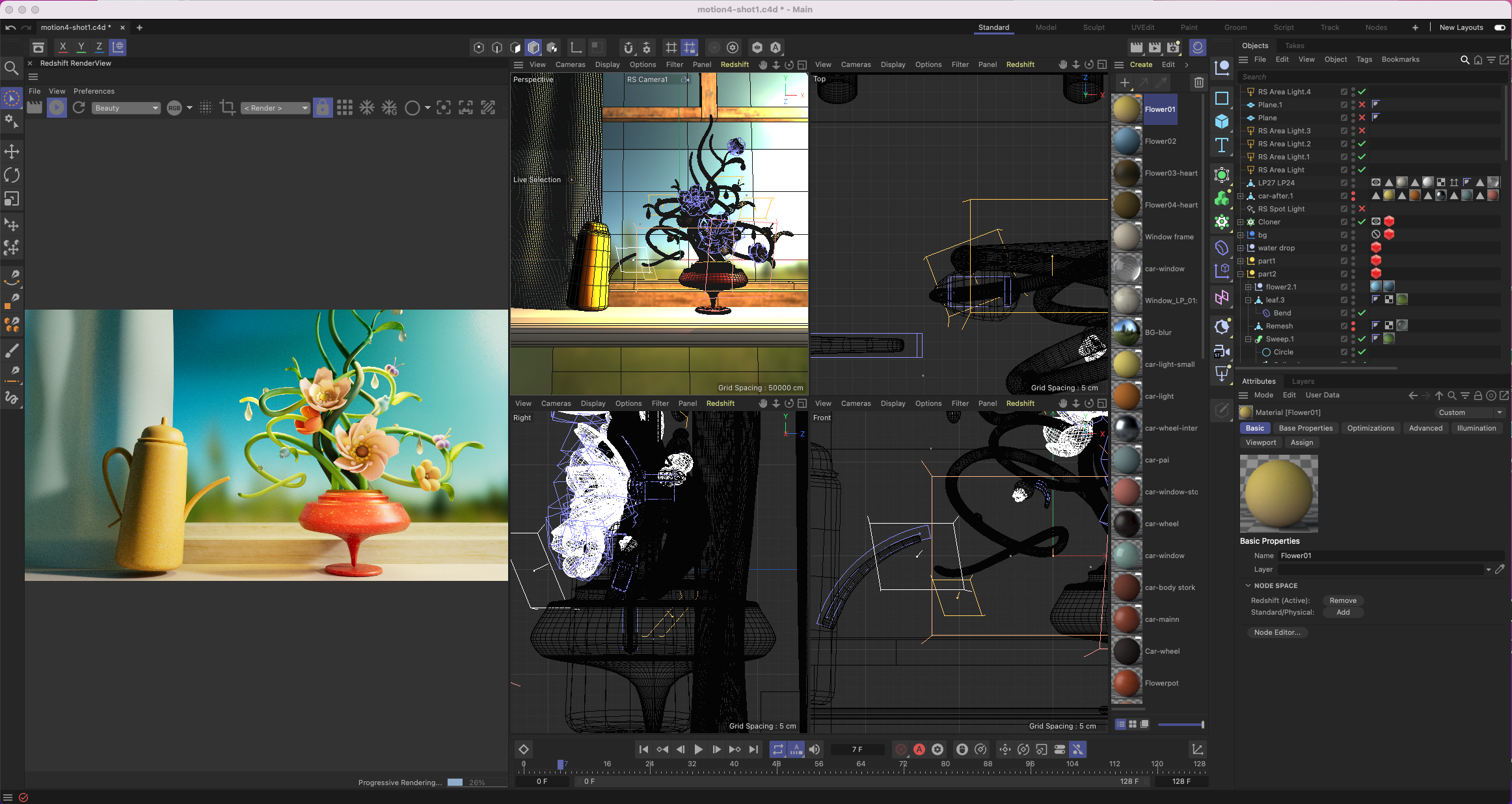The width and height of the screenshot is (1512, 804).
Task: Open the Beauty AOV dropdown
Action: pyautogui.click(x=126, y=108)
